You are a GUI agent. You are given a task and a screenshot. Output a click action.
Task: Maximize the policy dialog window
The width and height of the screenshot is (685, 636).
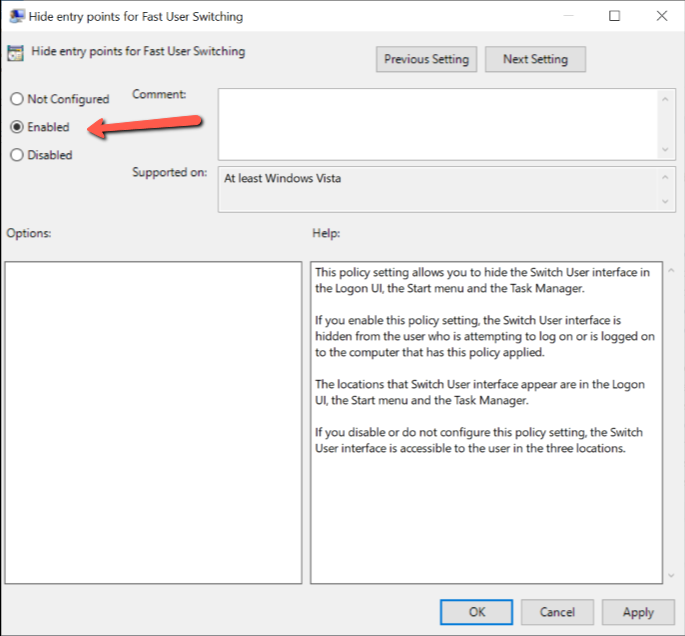pyautogui.click(x=614, y=16)
